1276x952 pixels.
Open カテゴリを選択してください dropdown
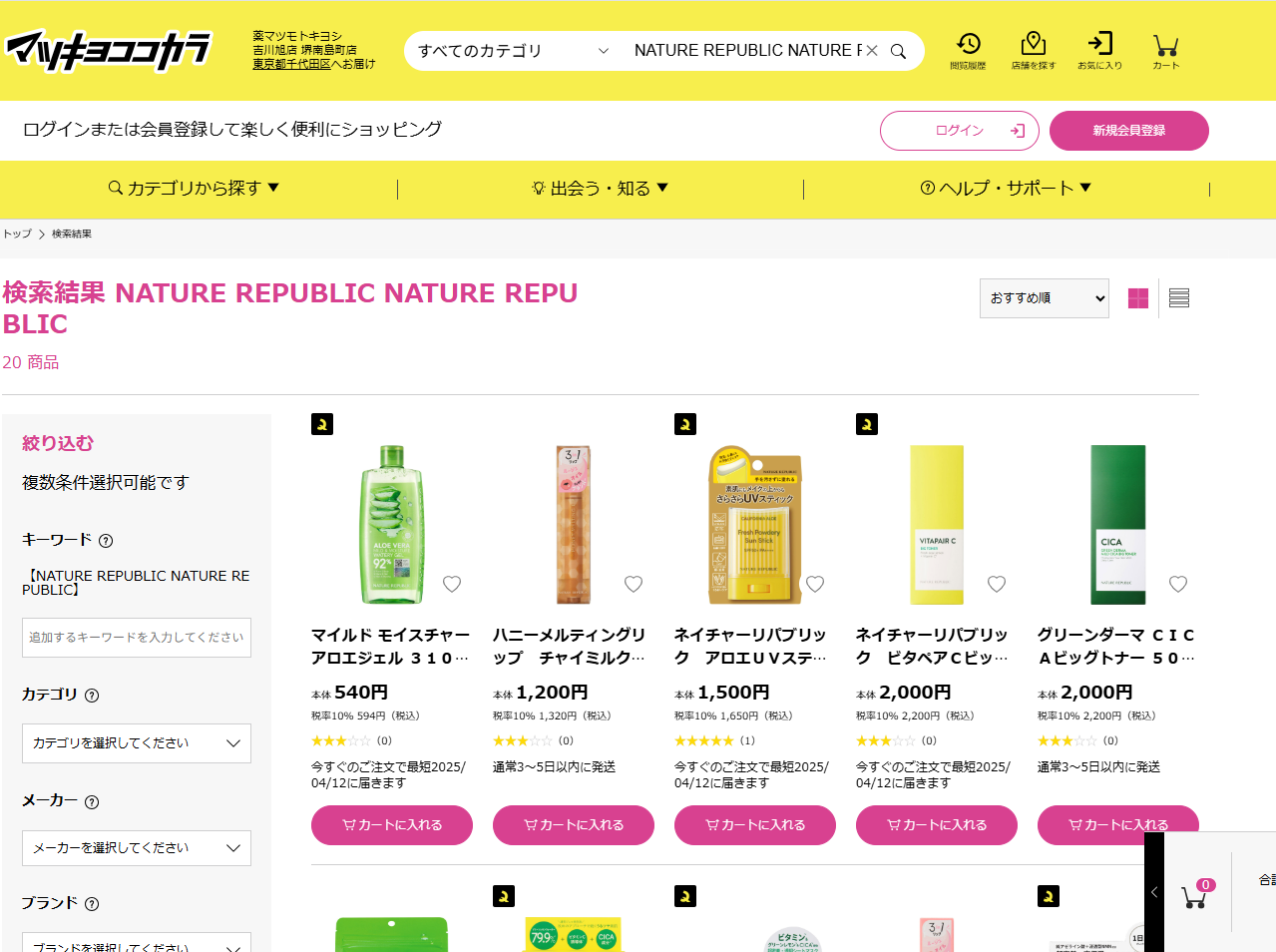pyautogui.click(x=137, y=743)
